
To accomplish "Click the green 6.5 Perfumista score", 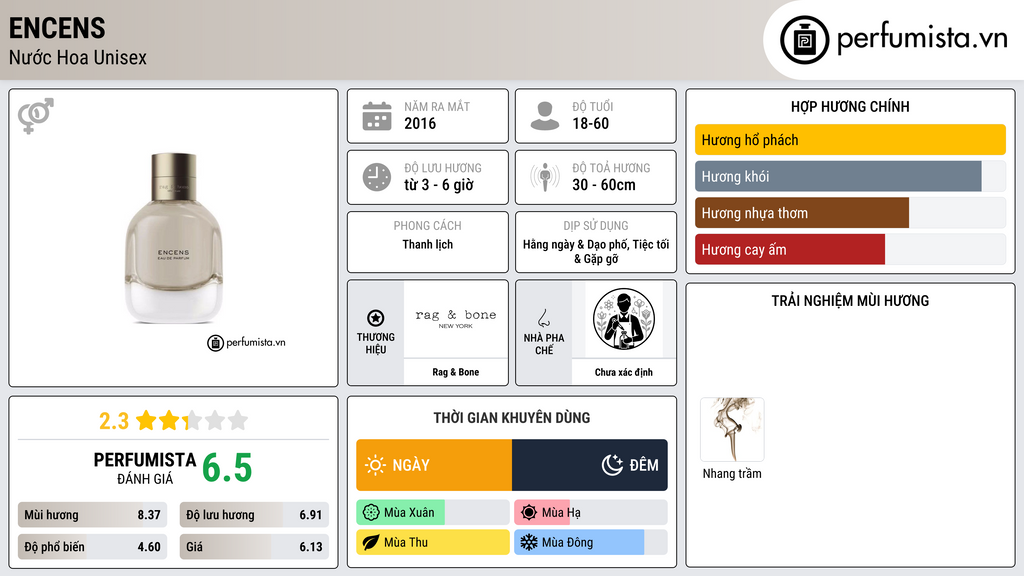I will point(227,468).
